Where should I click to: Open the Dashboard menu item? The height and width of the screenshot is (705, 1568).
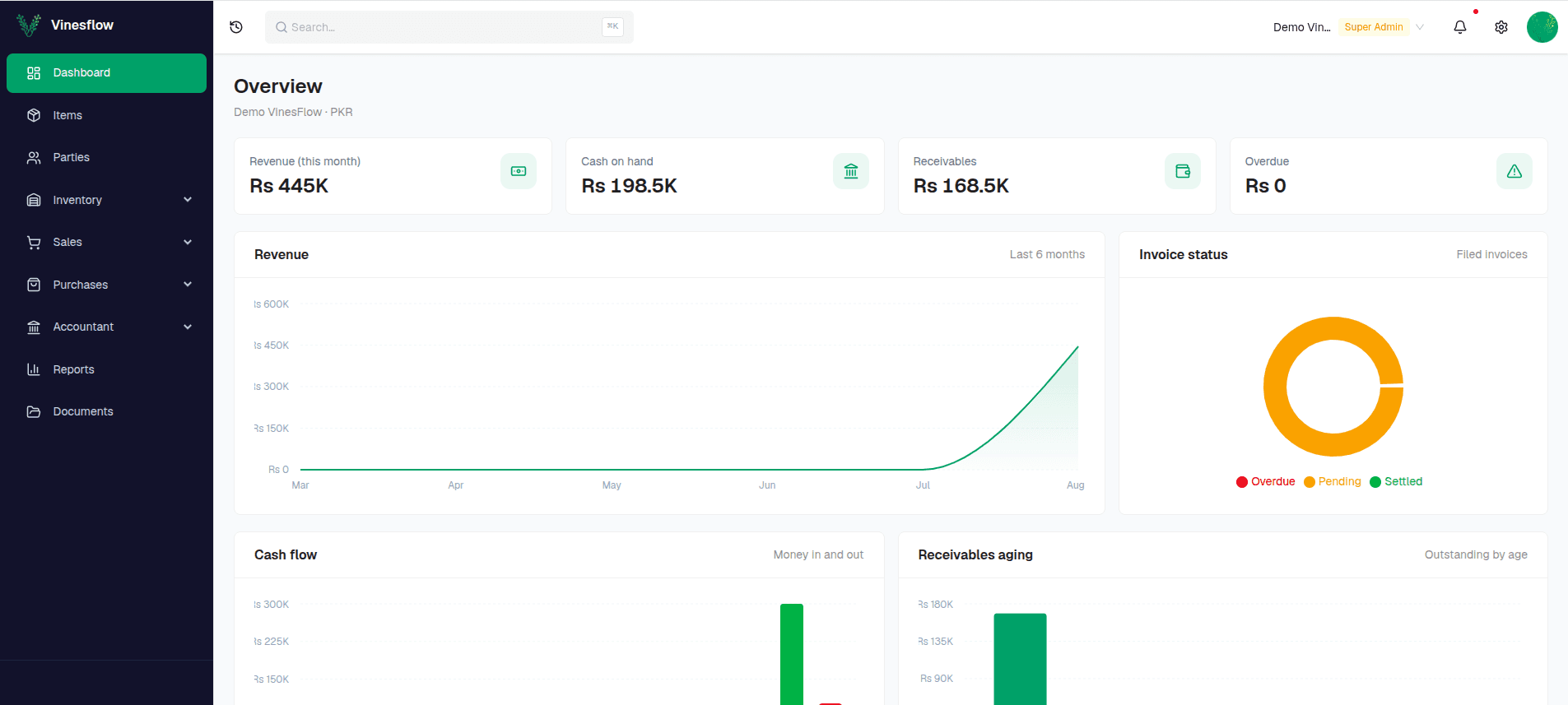[106, 73]
